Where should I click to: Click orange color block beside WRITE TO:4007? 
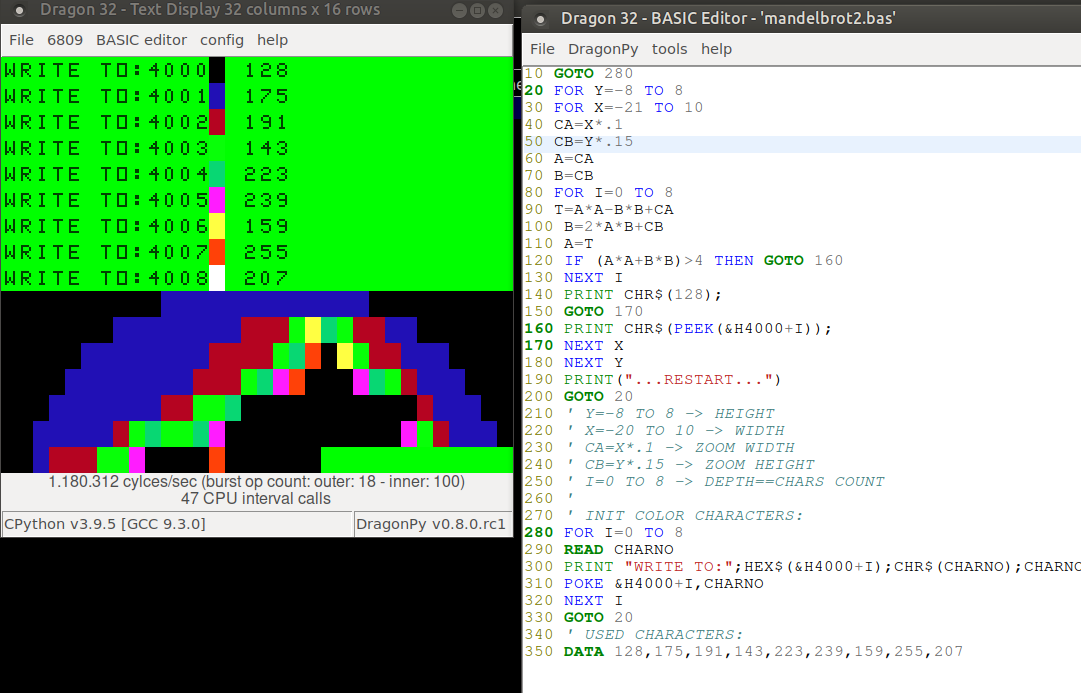(217, 252)
